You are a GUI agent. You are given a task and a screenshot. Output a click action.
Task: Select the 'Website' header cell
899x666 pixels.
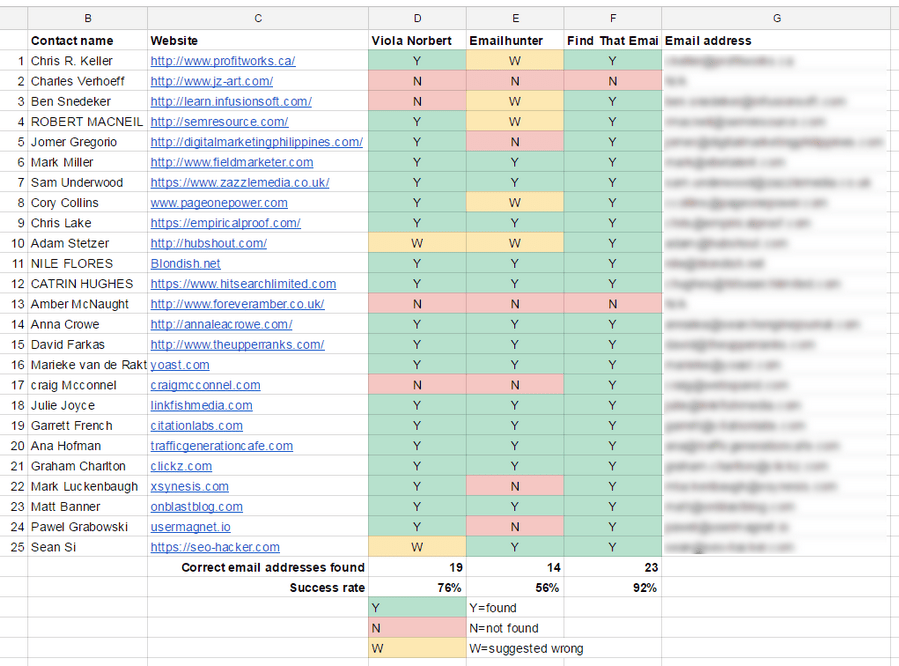click(258, 41)
